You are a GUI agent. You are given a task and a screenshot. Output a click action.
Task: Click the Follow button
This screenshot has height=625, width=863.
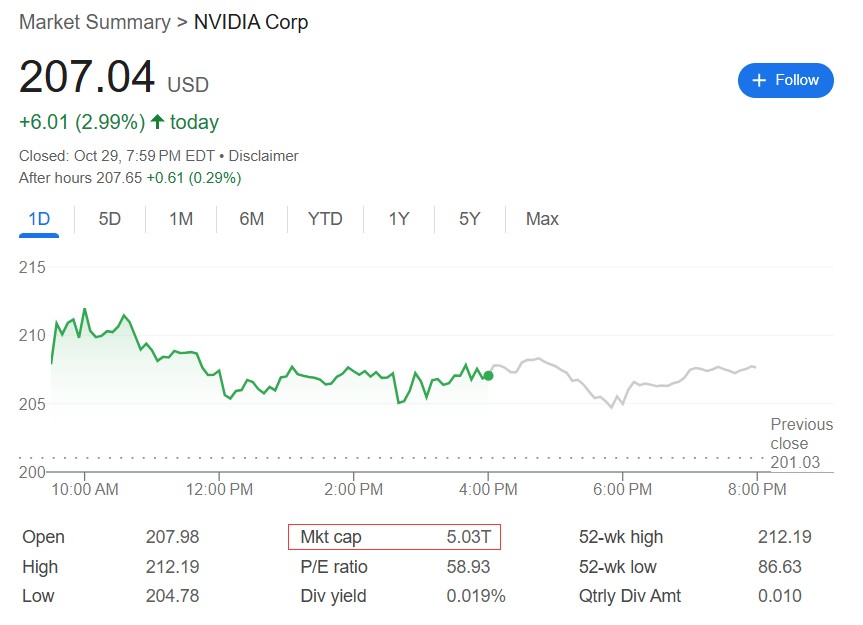pyautogui.click(x=786, y=80)
